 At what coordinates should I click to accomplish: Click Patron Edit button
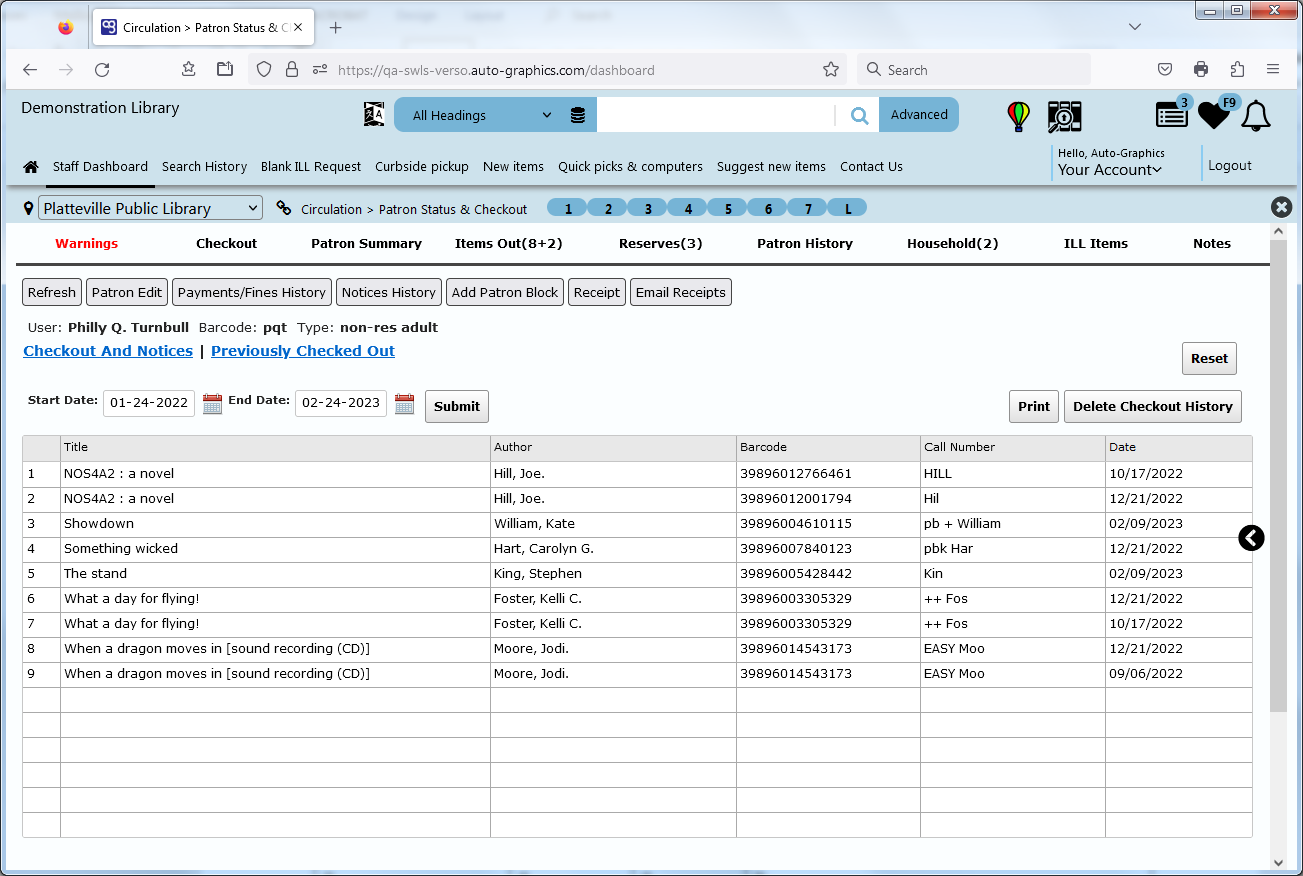tap(126, 292)
